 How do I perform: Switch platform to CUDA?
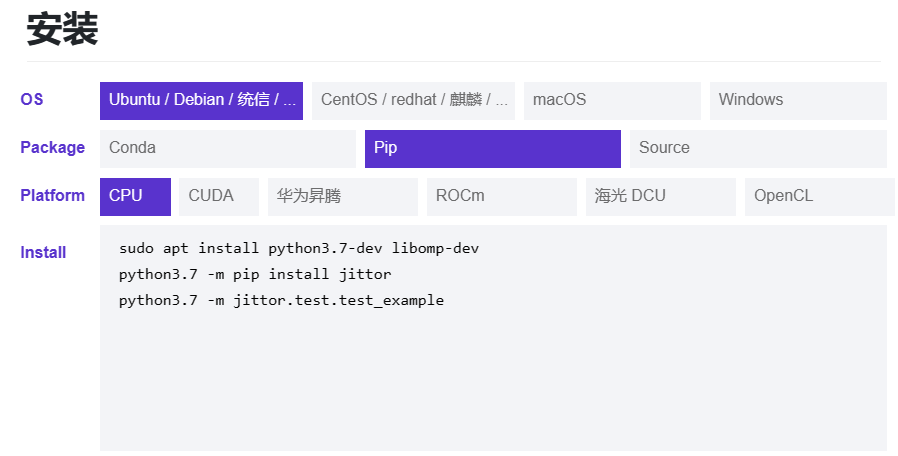[219, 196]
